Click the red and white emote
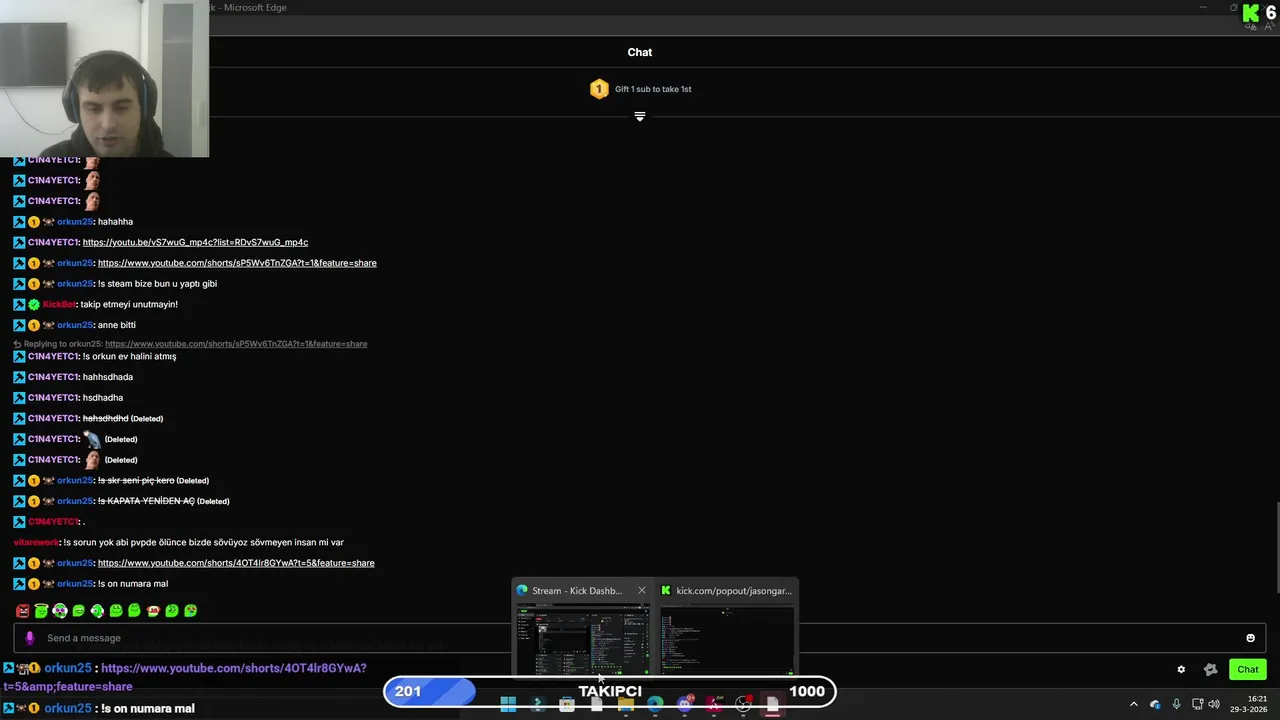1280x720 pixels. click(x=153, y=610)
